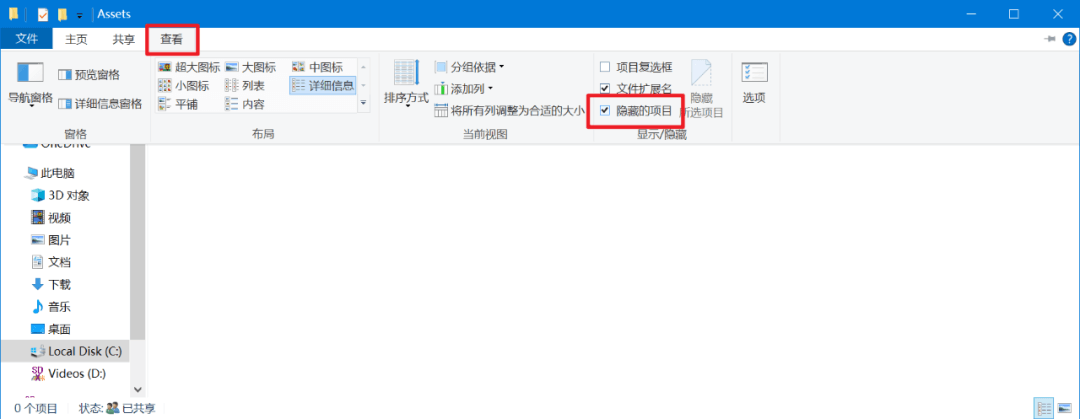Open the 选项 folder options

754,83
